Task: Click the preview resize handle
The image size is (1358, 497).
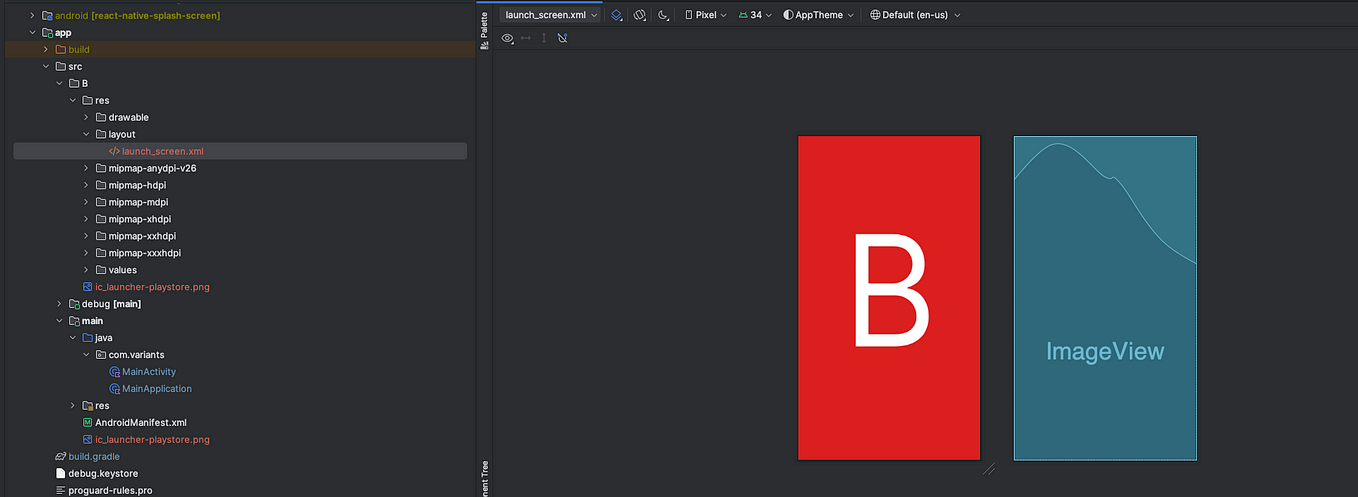Action: tap(989, 468)
